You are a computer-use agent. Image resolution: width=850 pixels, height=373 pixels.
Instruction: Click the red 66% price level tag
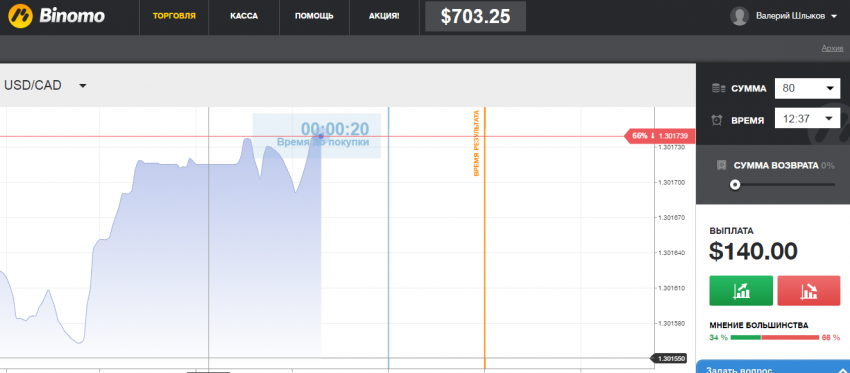pyautogui.click(x=659, y=136)
